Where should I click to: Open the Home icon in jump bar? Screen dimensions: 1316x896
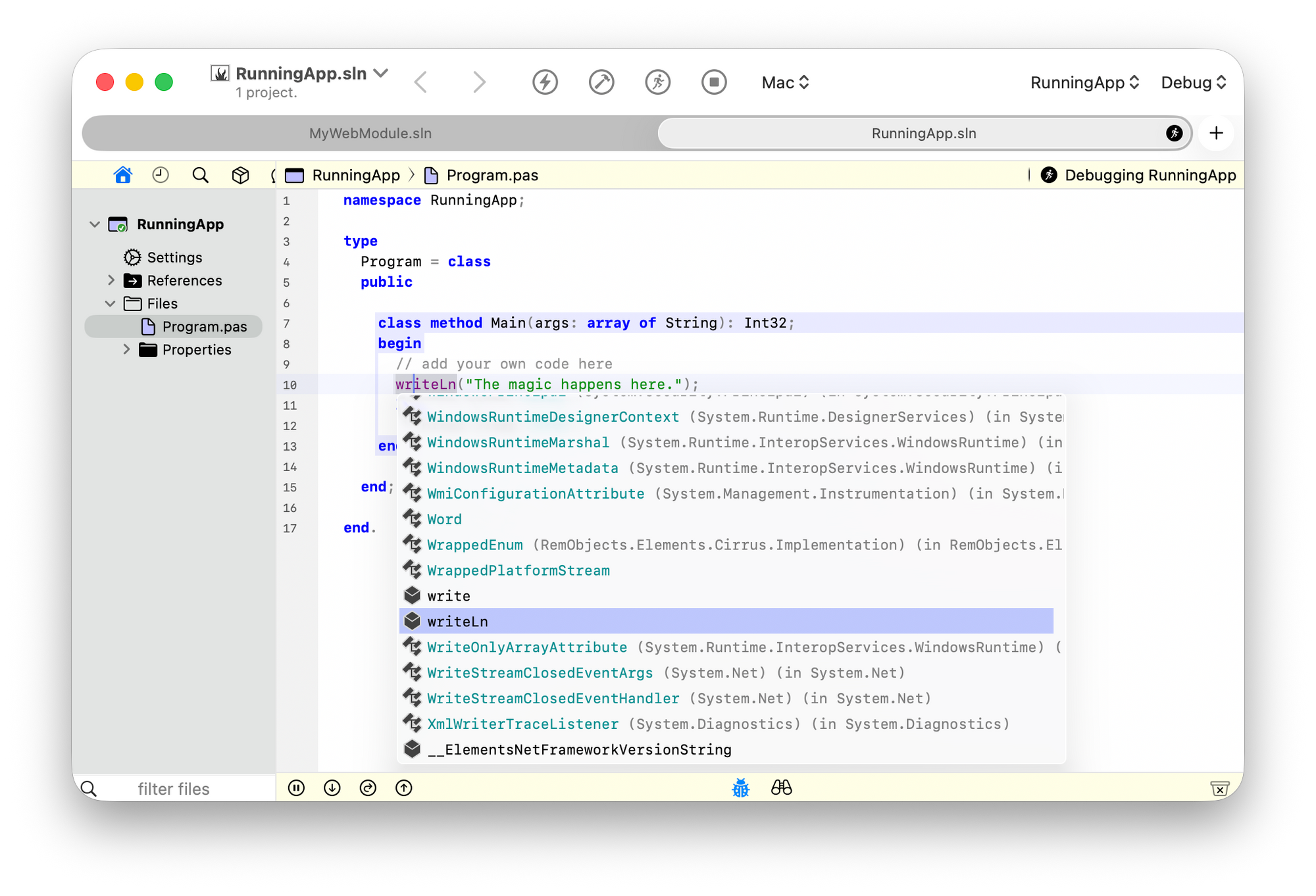click(122, 175)
